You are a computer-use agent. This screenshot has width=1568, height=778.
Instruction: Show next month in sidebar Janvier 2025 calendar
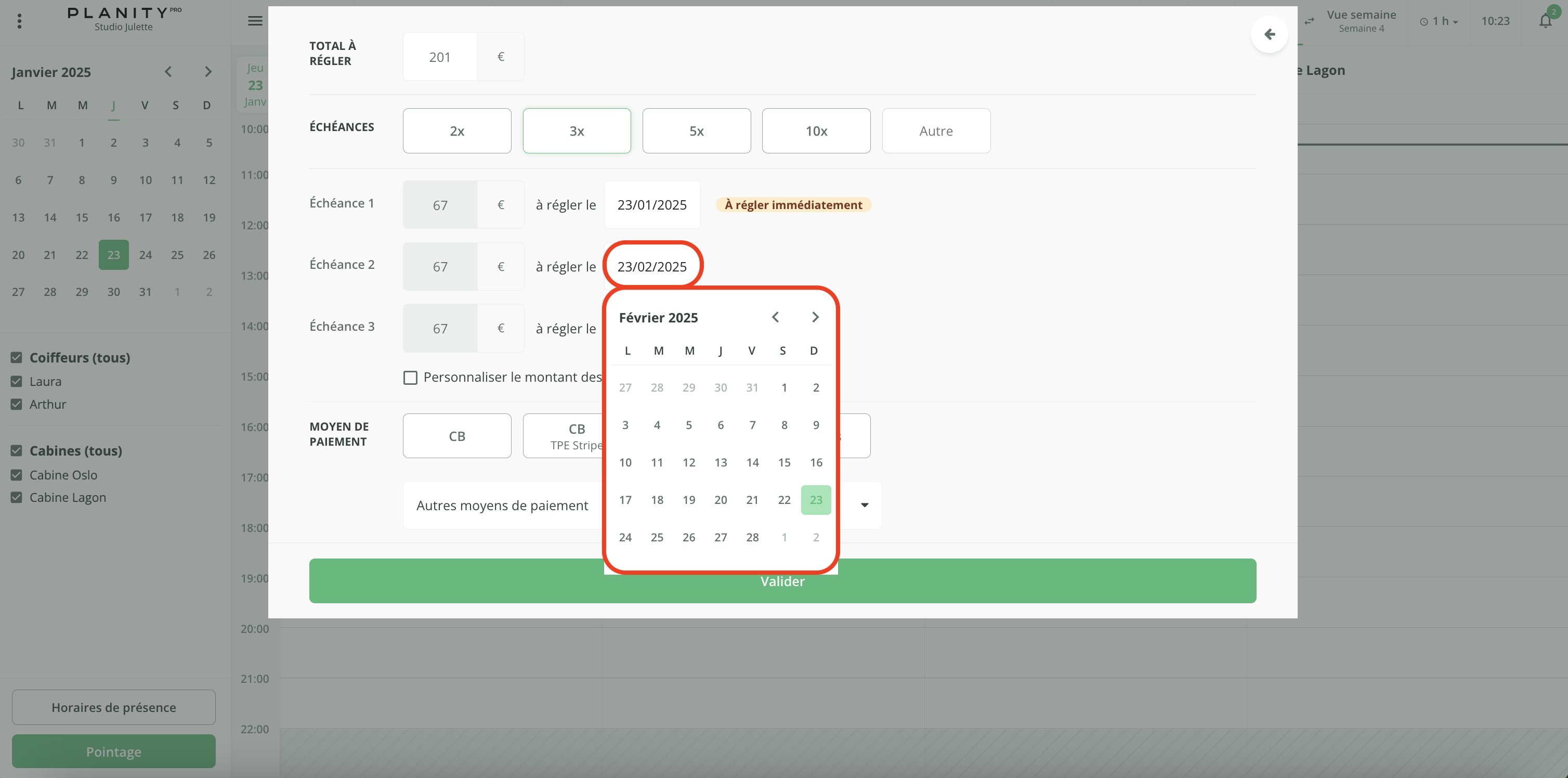pos(208,72)
